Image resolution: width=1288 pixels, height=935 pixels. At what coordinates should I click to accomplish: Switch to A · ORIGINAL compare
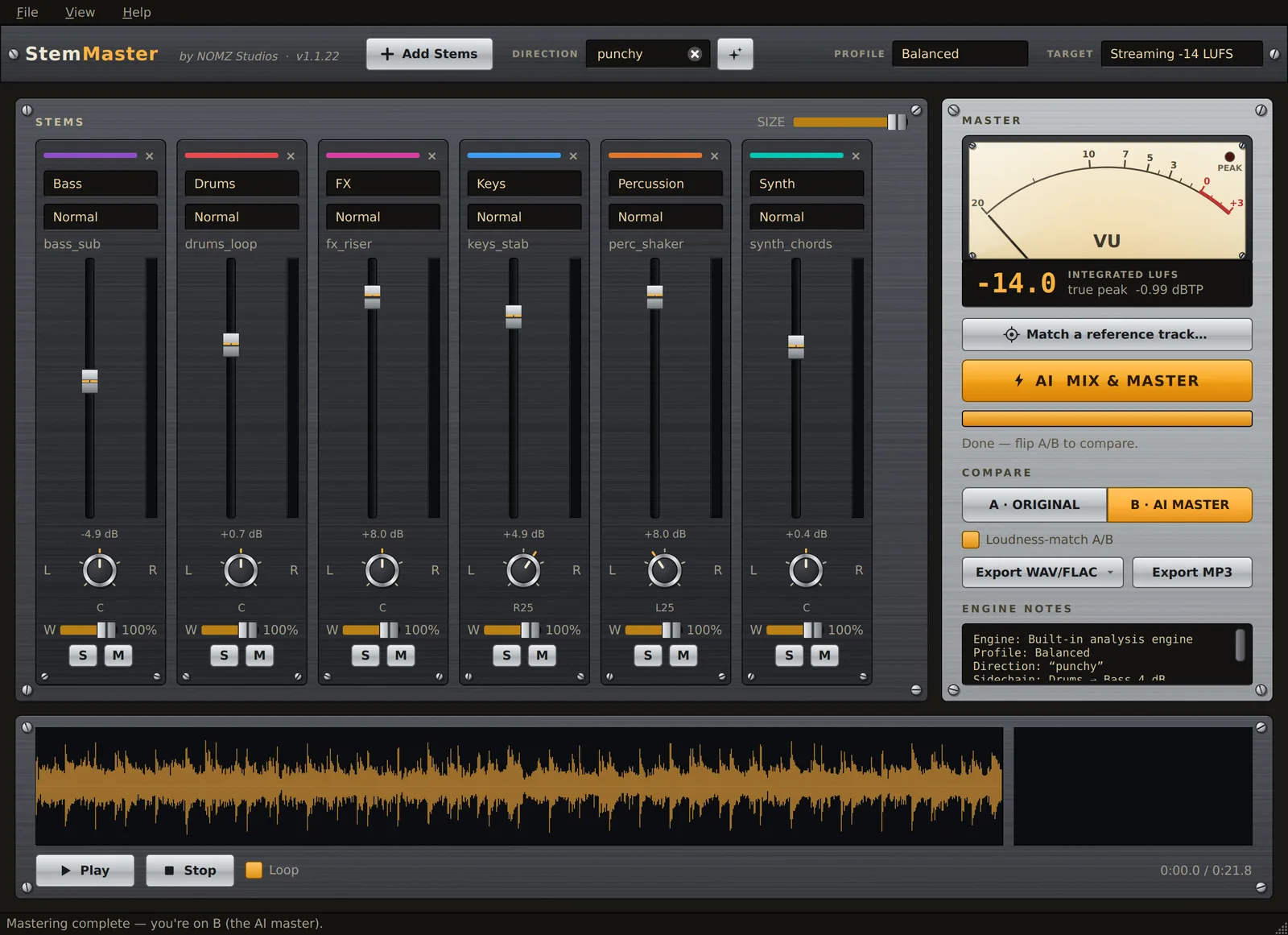pos(1034,505)
